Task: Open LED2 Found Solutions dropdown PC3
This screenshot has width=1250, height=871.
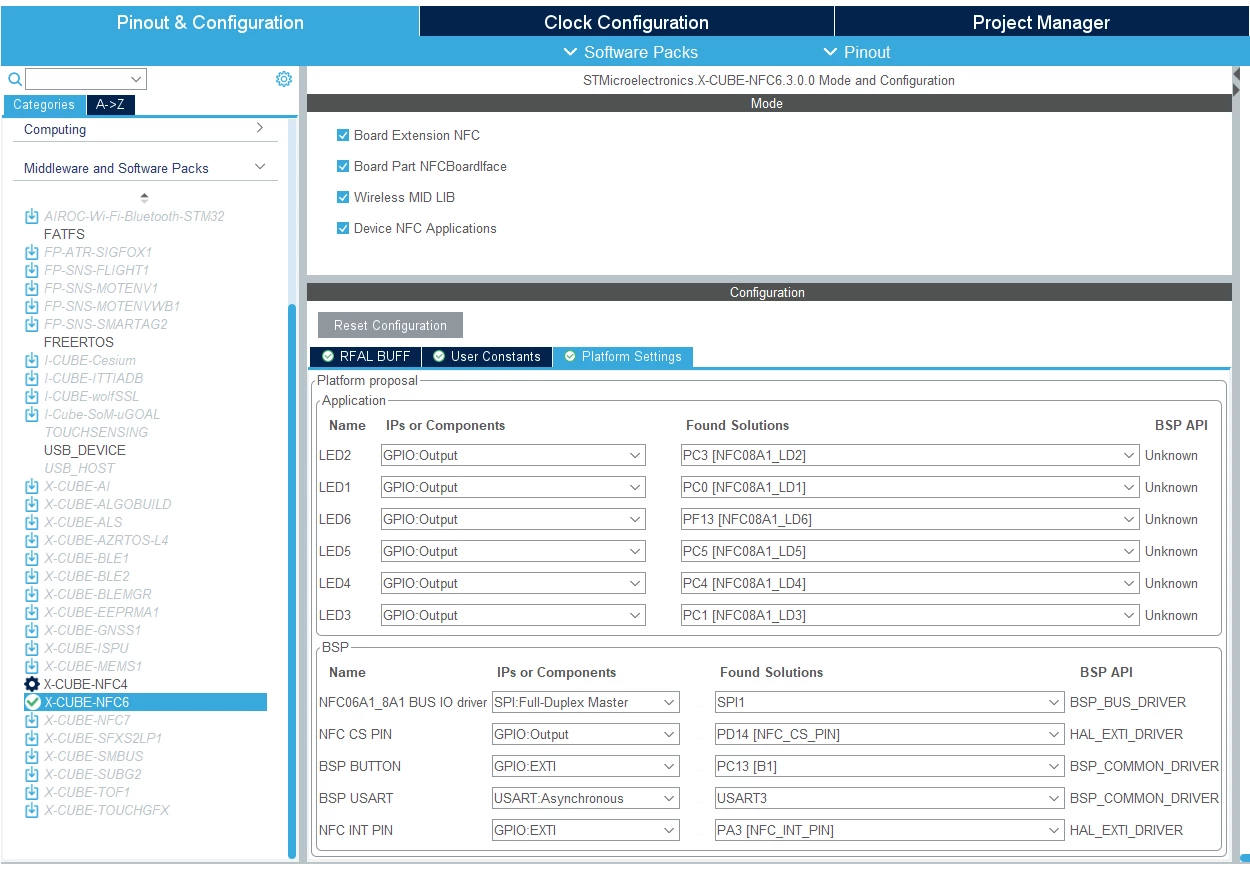Action: tap(910, 455)
